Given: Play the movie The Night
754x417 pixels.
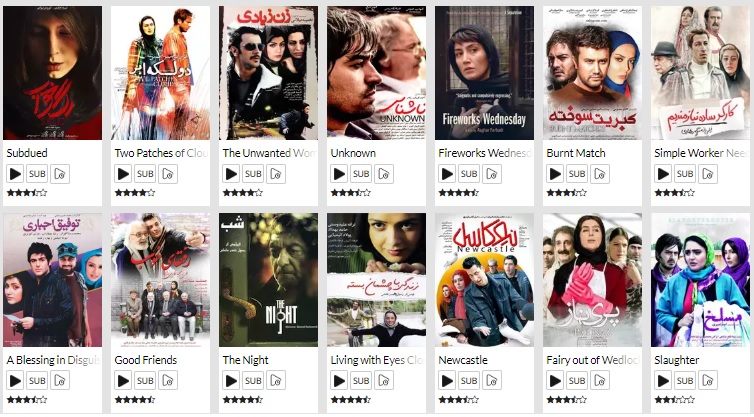Looking at the screenshot, I should [231, 380].
